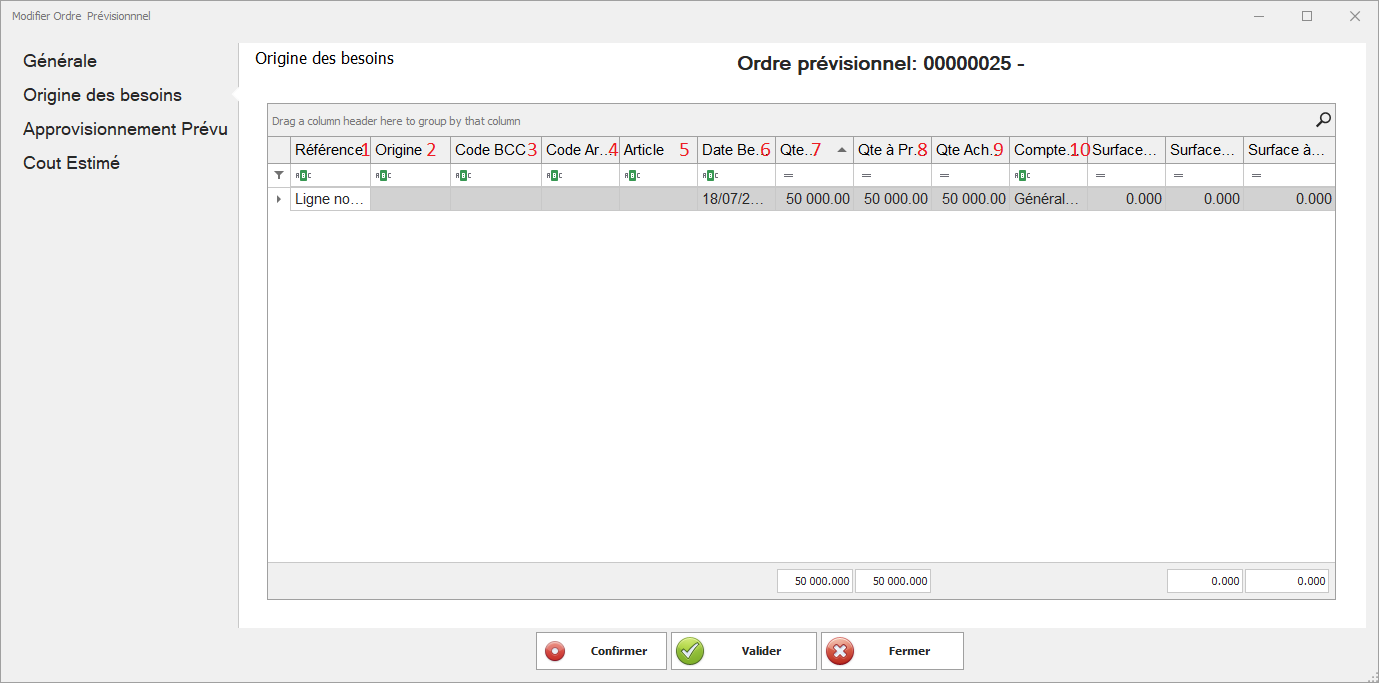Click the Article column filter field

665,175
